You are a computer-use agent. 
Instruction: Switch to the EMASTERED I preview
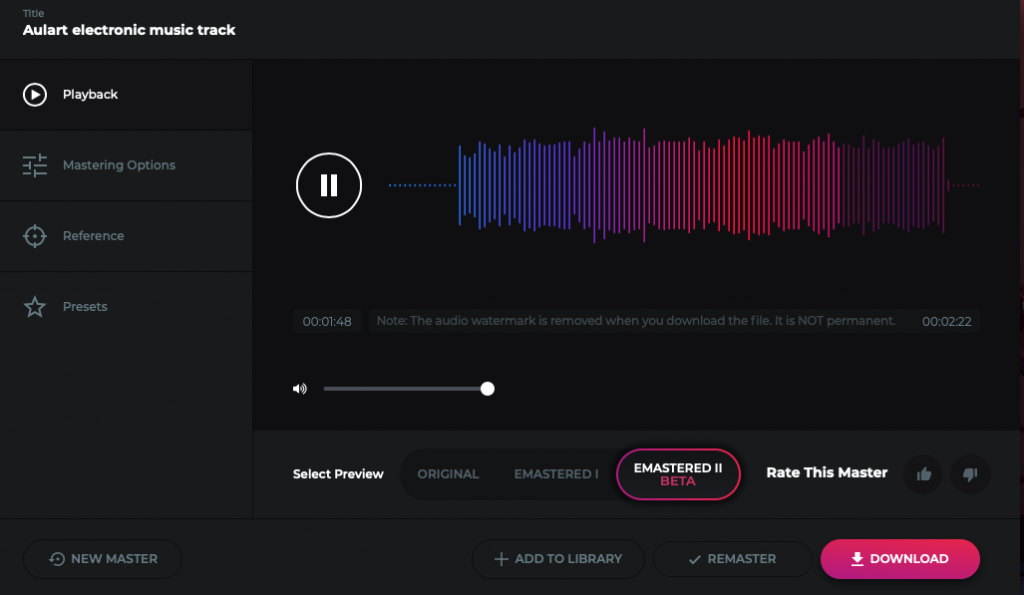point(556,474)
